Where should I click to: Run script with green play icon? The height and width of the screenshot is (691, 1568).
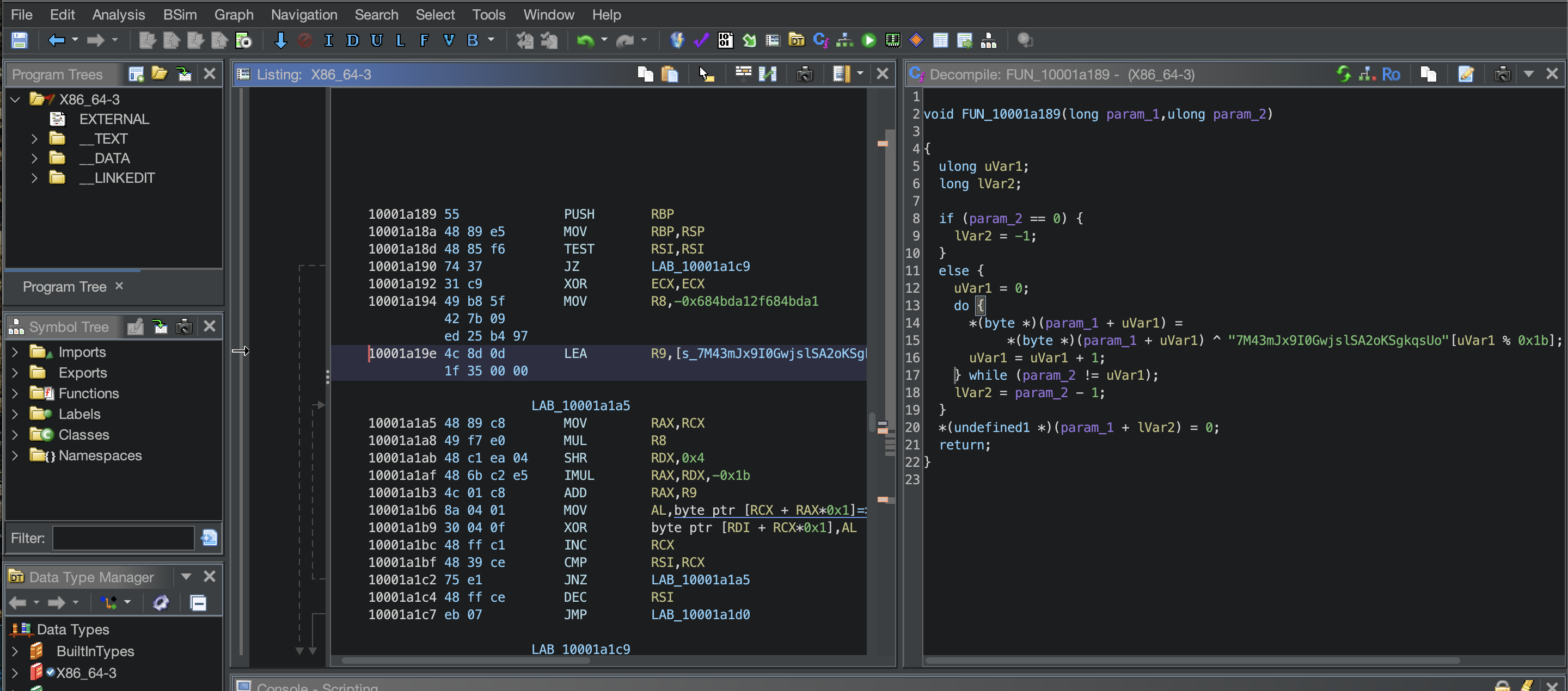868,41
